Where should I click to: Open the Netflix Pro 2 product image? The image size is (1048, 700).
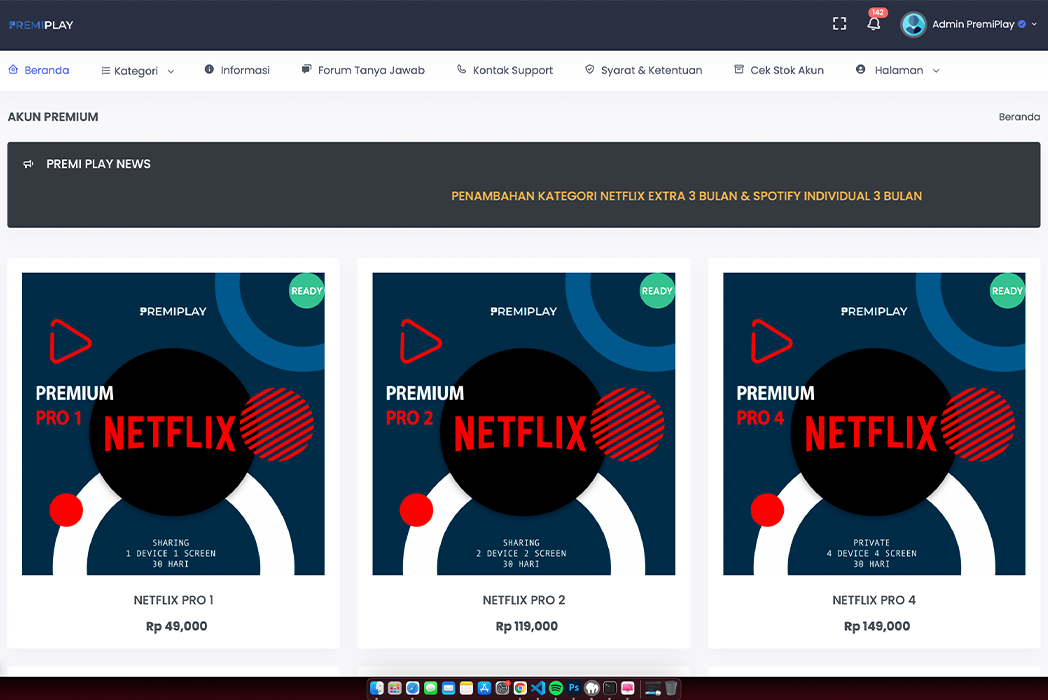523,423
